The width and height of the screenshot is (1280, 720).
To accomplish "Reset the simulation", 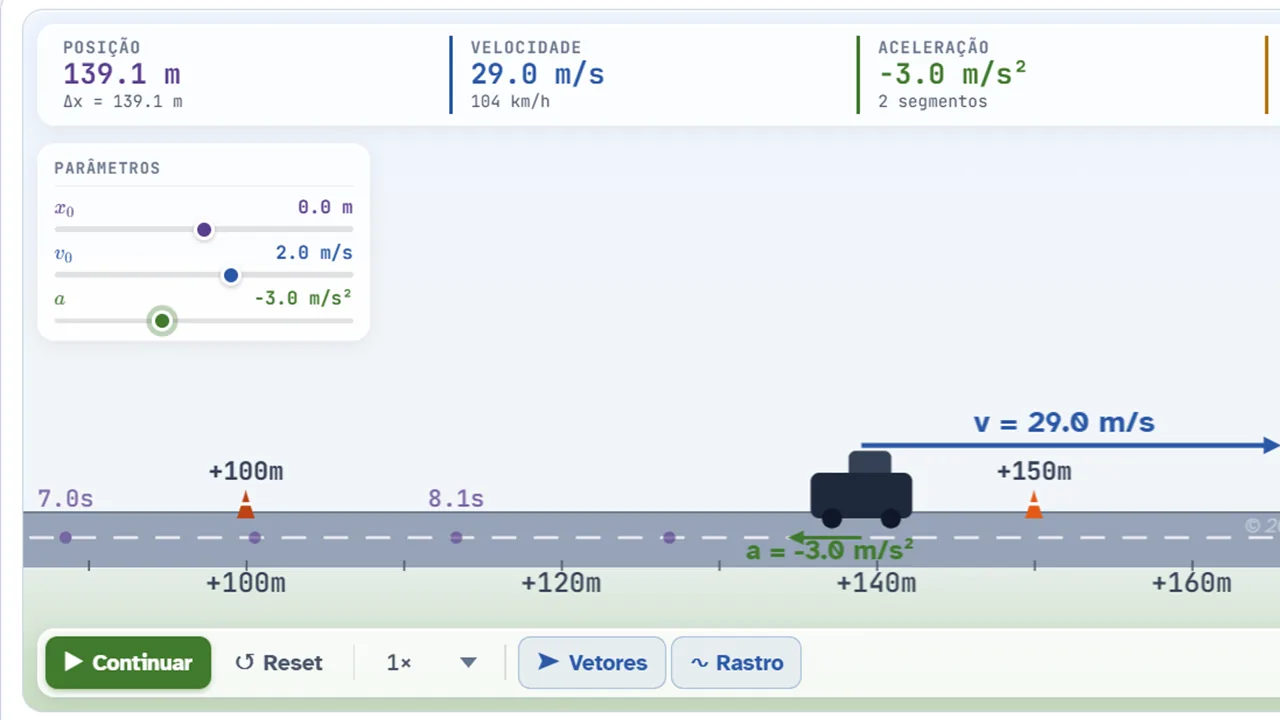I will [279, 662].
